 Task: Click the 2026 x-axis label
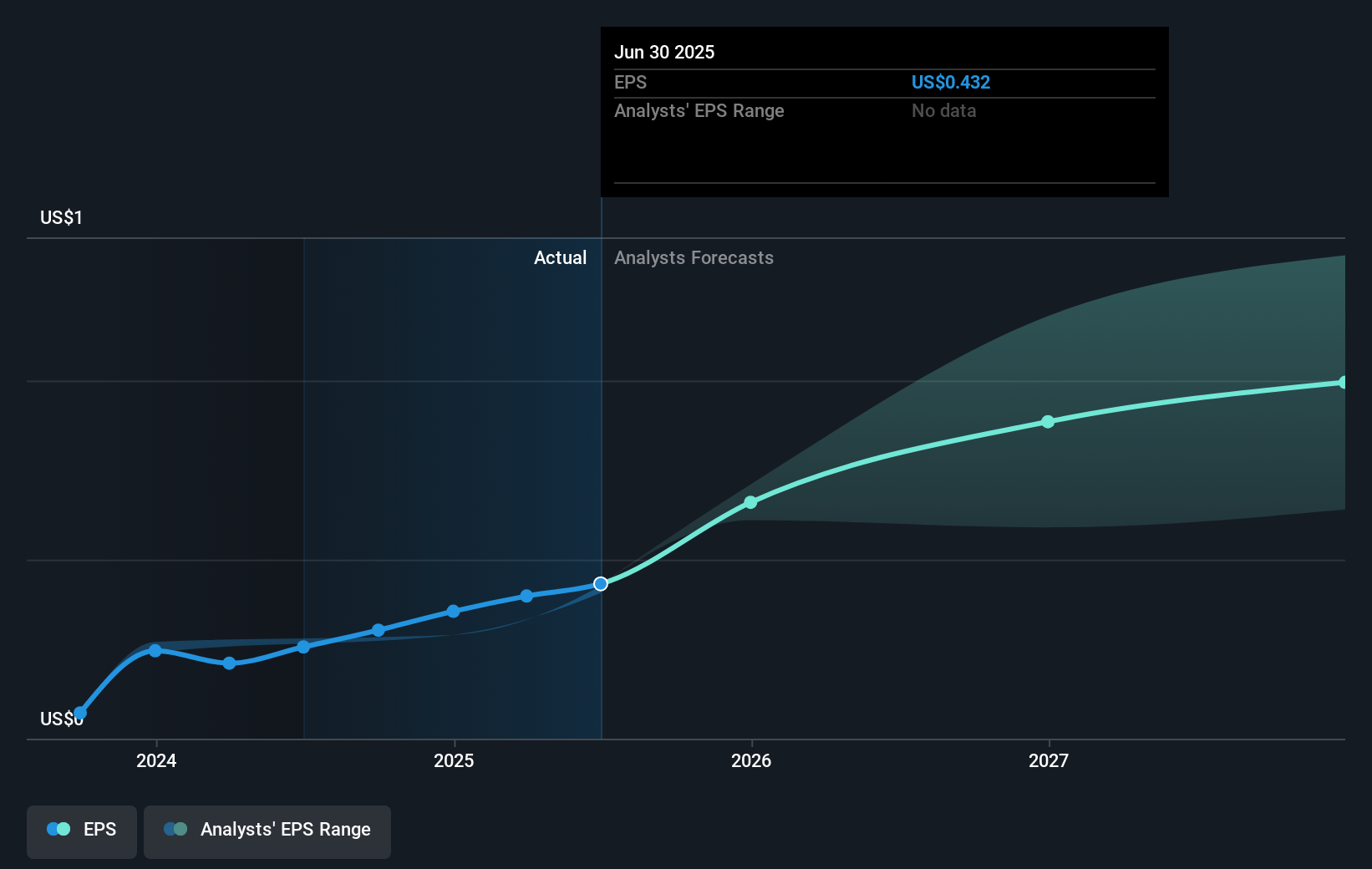click(751, 761)
